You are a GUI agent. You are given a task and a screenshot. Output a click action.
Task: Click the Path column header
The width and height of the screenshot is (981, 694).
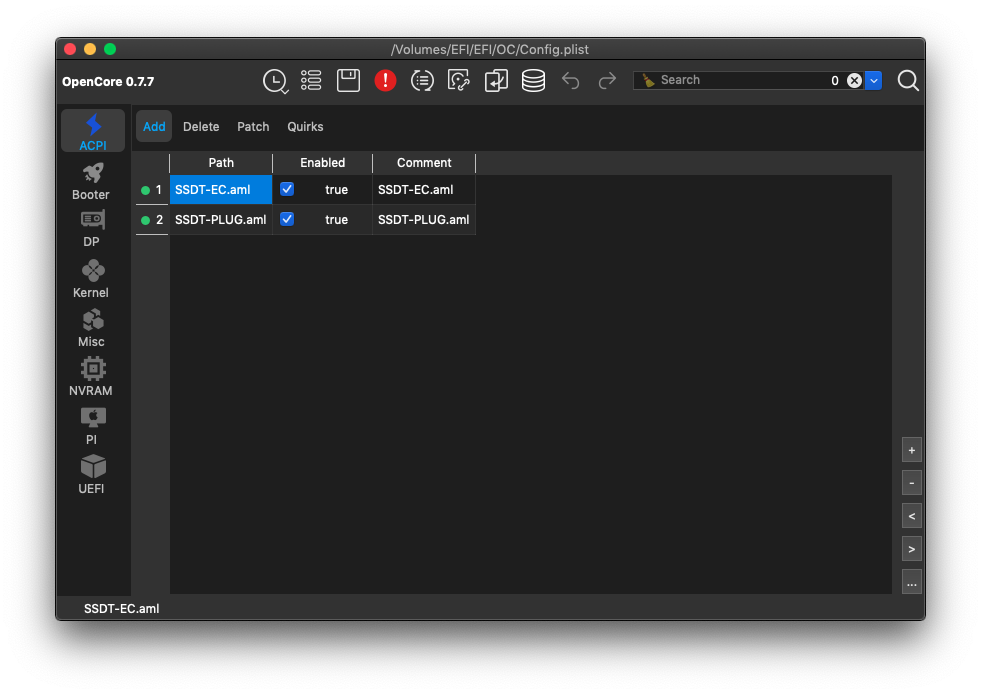point(221,163)
